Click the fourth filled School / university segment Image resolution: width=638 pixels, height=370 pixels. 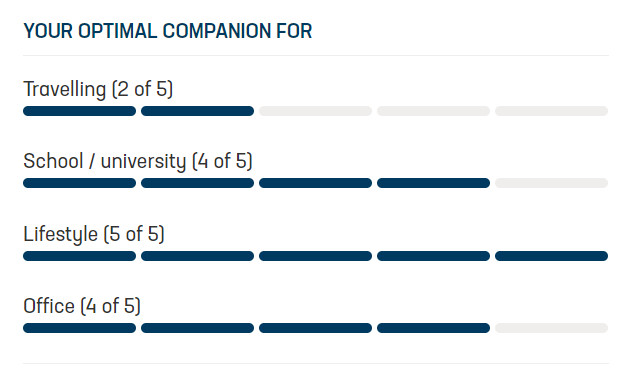[433, 183]
